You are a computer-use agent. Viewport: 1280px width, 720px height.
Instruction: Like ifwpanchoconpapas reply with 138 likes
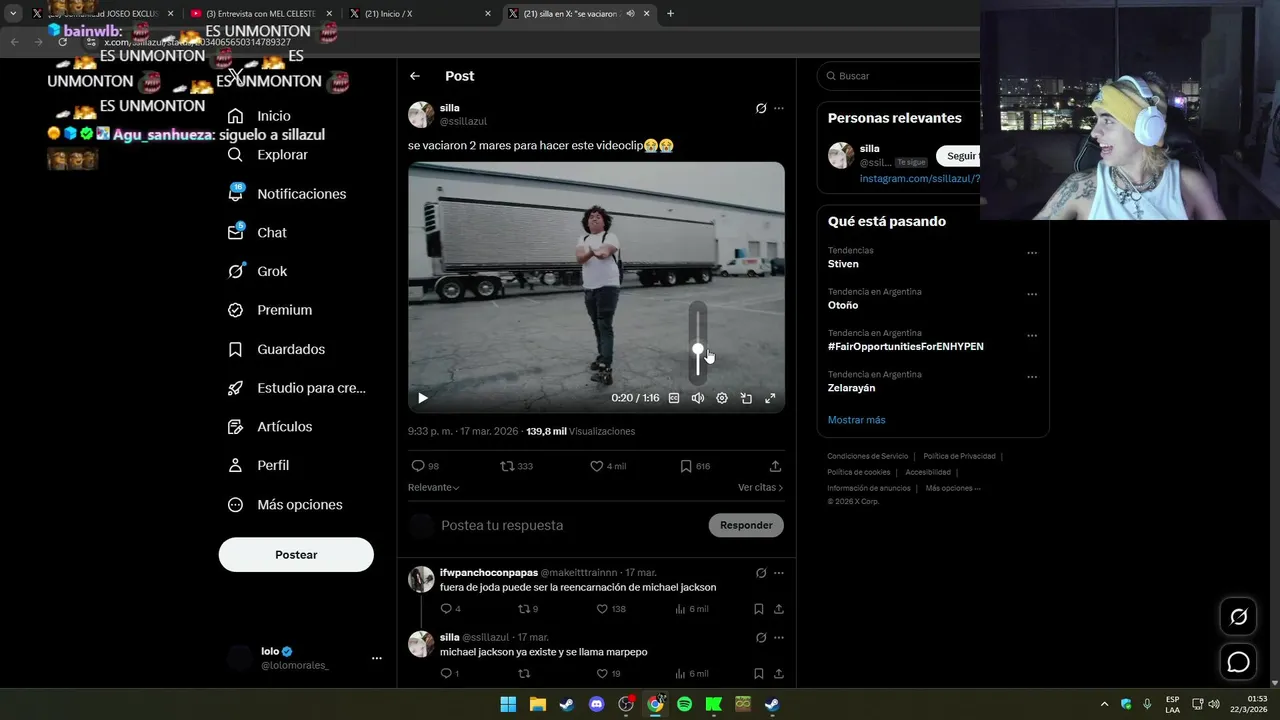(x=611, y=609)
